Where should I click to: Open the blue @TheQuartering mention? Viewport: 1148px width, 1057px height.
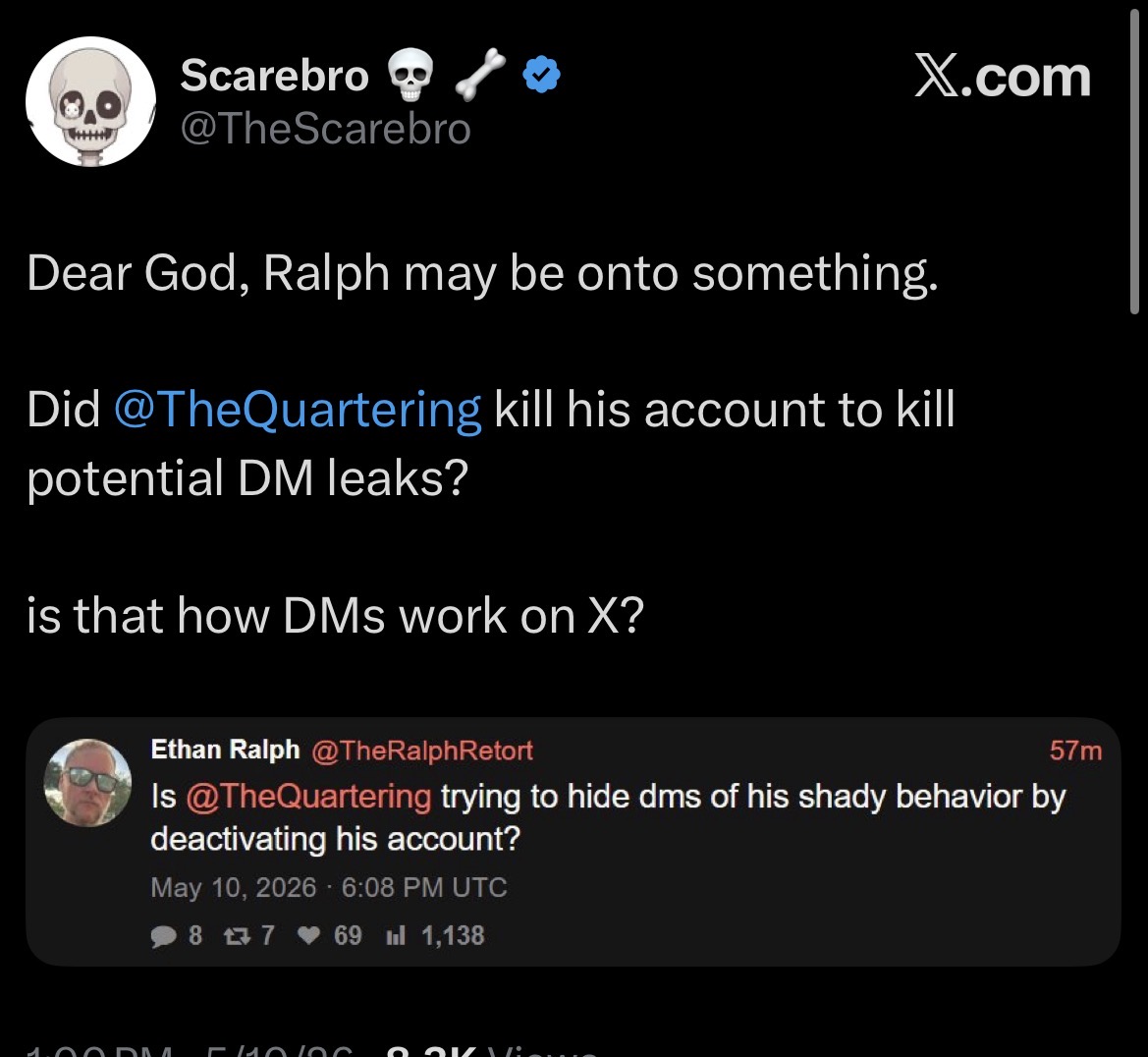[x=298, y=410]
